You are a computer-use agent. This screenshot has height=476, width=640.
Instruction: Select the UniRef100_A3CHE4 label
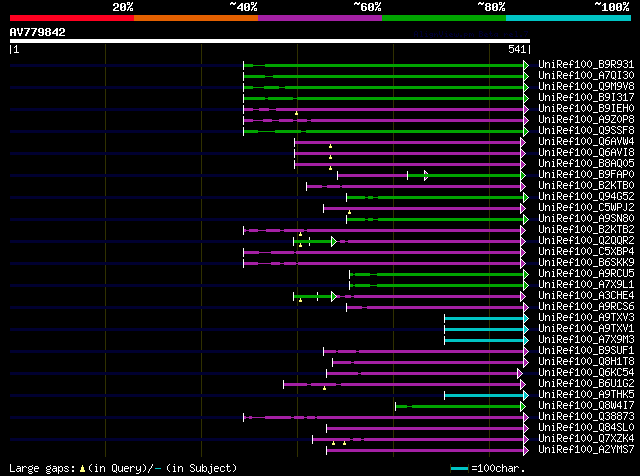(586, 296)
